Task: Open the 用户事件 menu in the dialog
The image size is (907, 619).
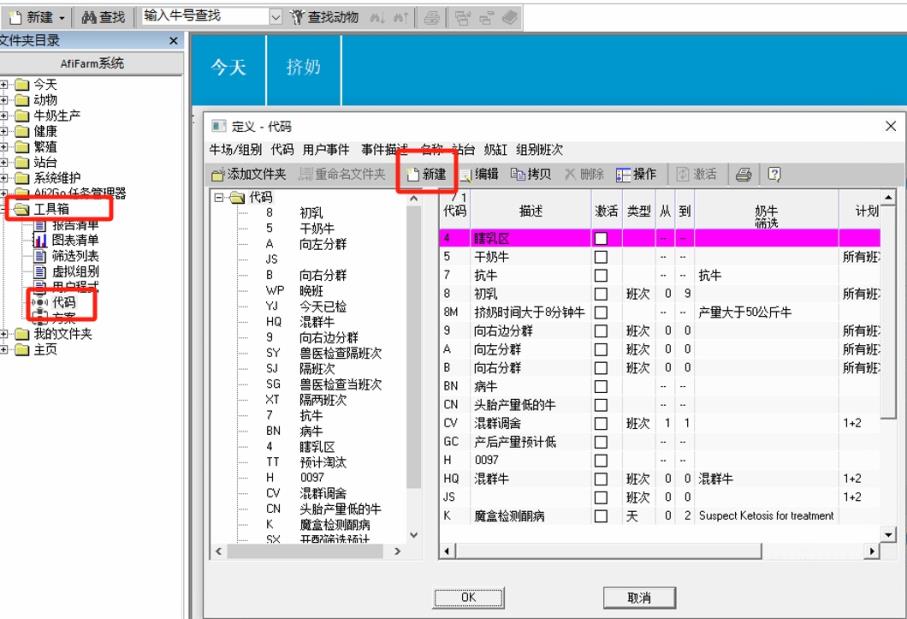Action: coord(326,150)
